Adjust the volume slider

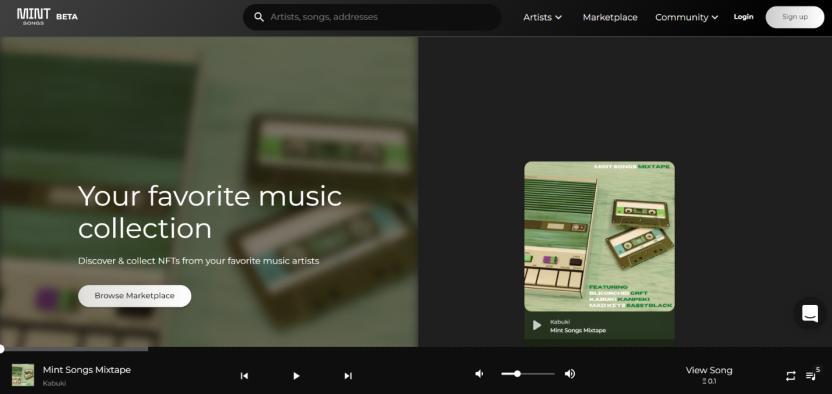click(x=528, y=374)
